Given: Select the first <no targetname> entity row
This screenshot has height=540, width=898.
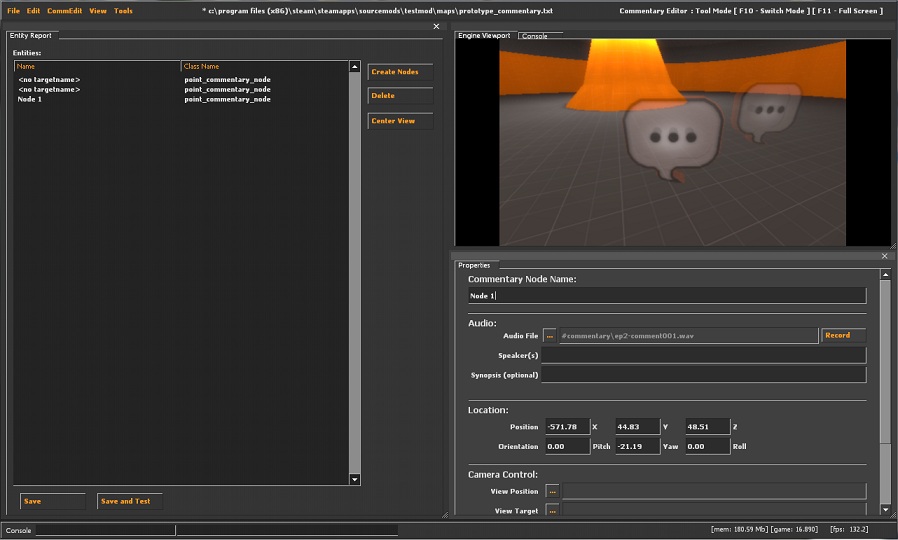Looking at the screenshot, I should tap(182, 80).
